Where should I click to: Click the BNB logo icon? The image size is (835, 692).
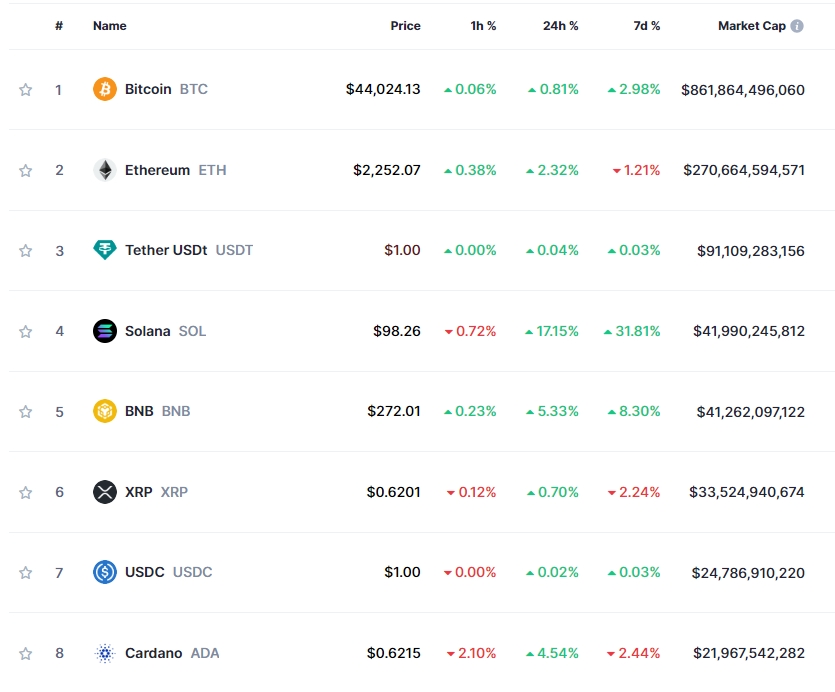[102, 411]
